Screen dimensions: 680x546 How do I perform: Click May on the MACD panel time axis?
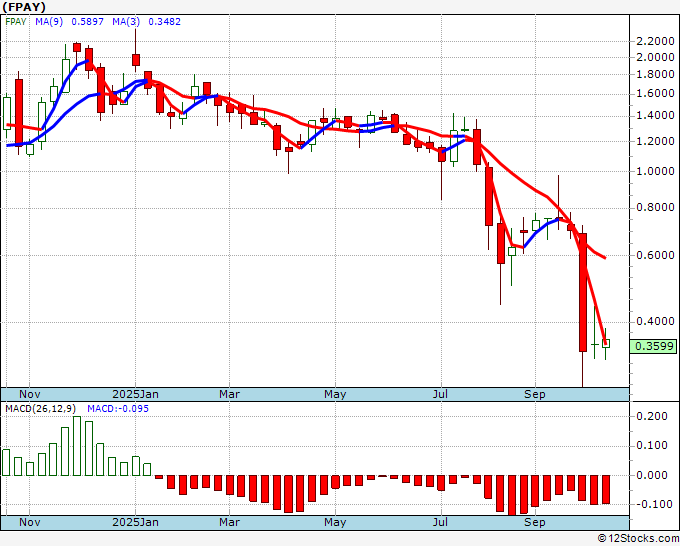335,522
